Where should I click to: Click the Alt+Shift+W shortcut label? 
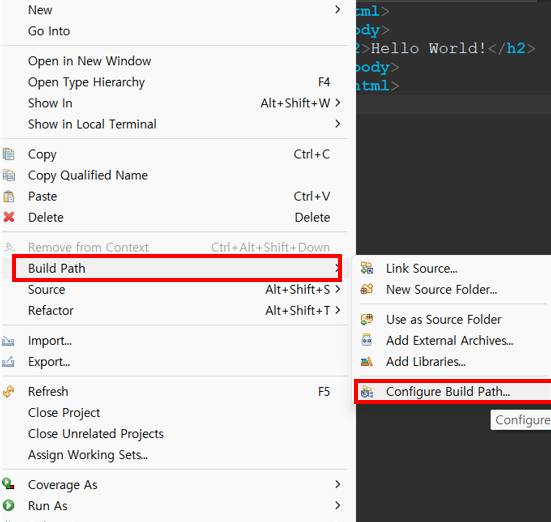295,103
